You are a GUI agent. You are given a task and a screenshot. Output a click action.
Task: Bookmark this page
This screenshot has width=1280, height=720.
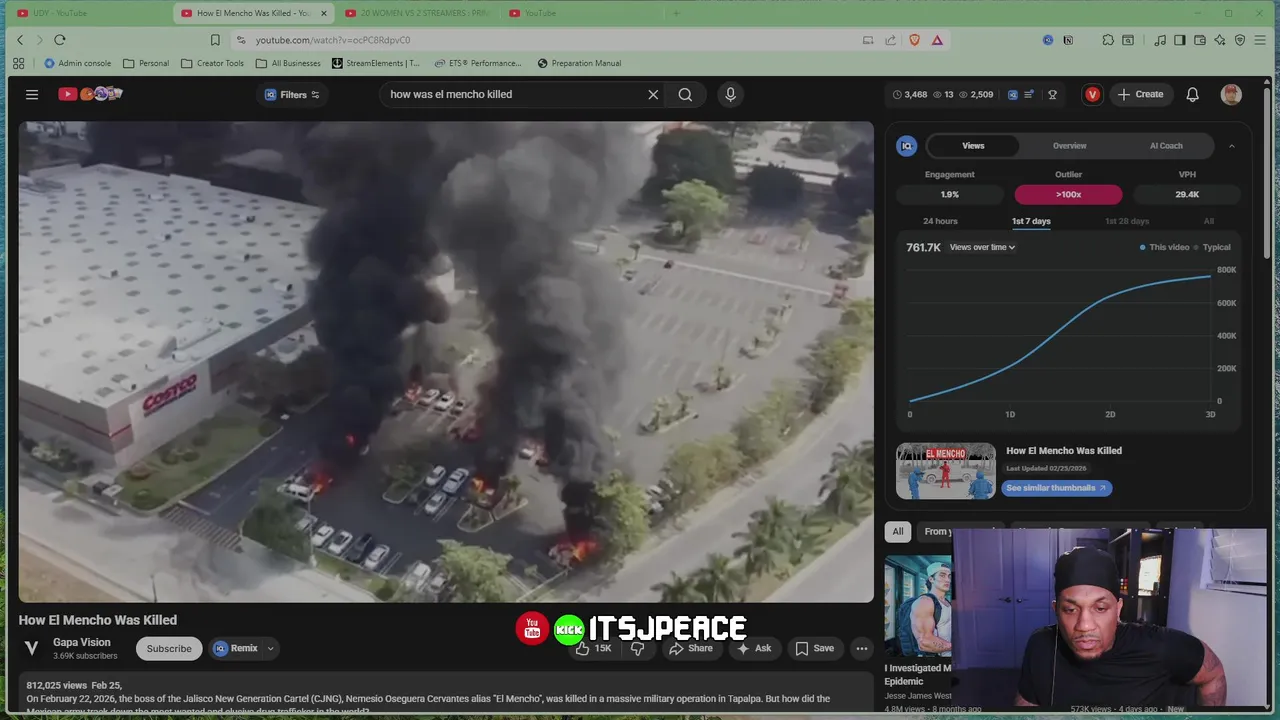tap(215, 40)
